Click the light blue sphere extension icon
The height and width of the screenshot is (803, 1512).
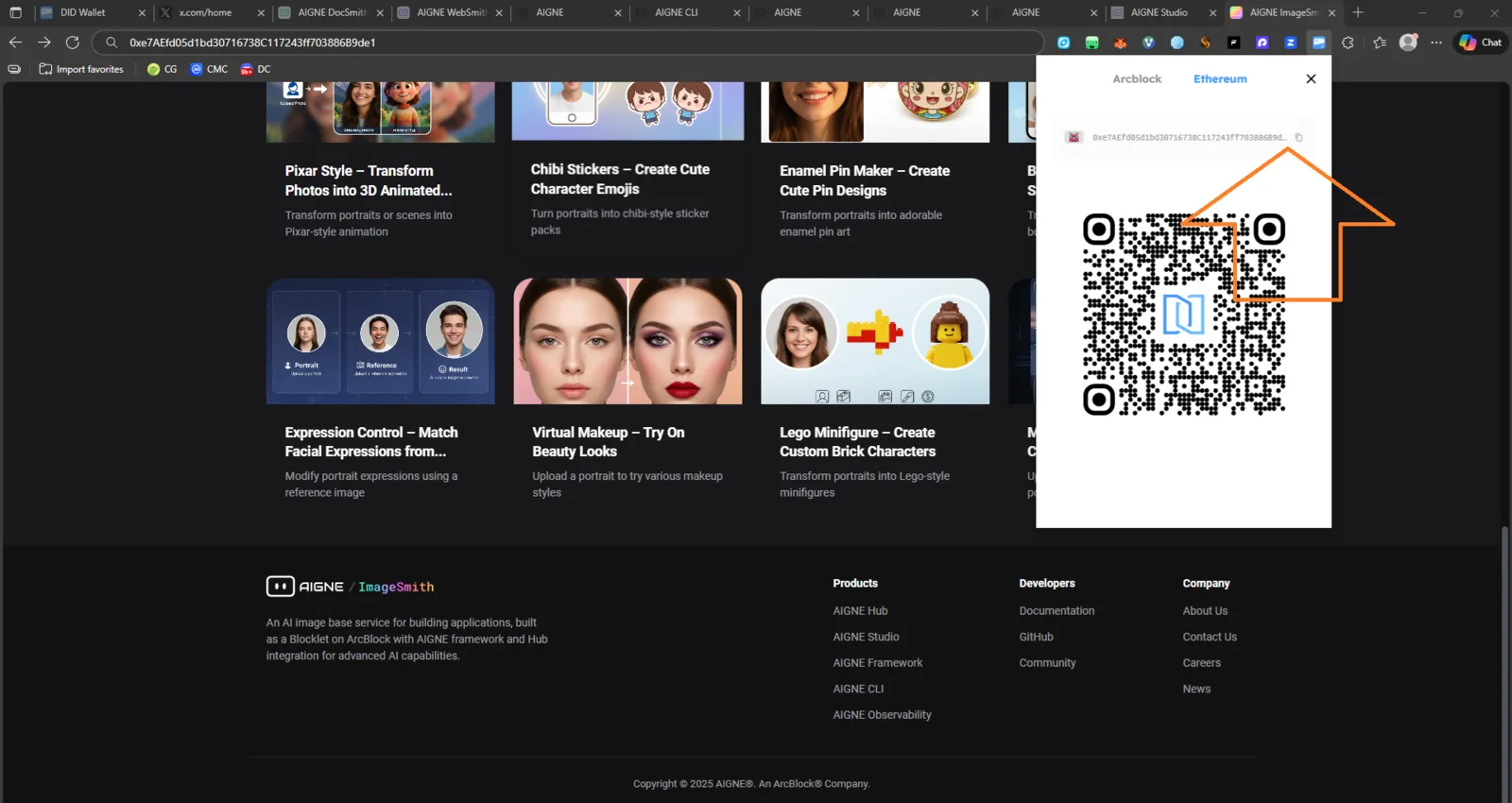click(x=1177, y=43)
